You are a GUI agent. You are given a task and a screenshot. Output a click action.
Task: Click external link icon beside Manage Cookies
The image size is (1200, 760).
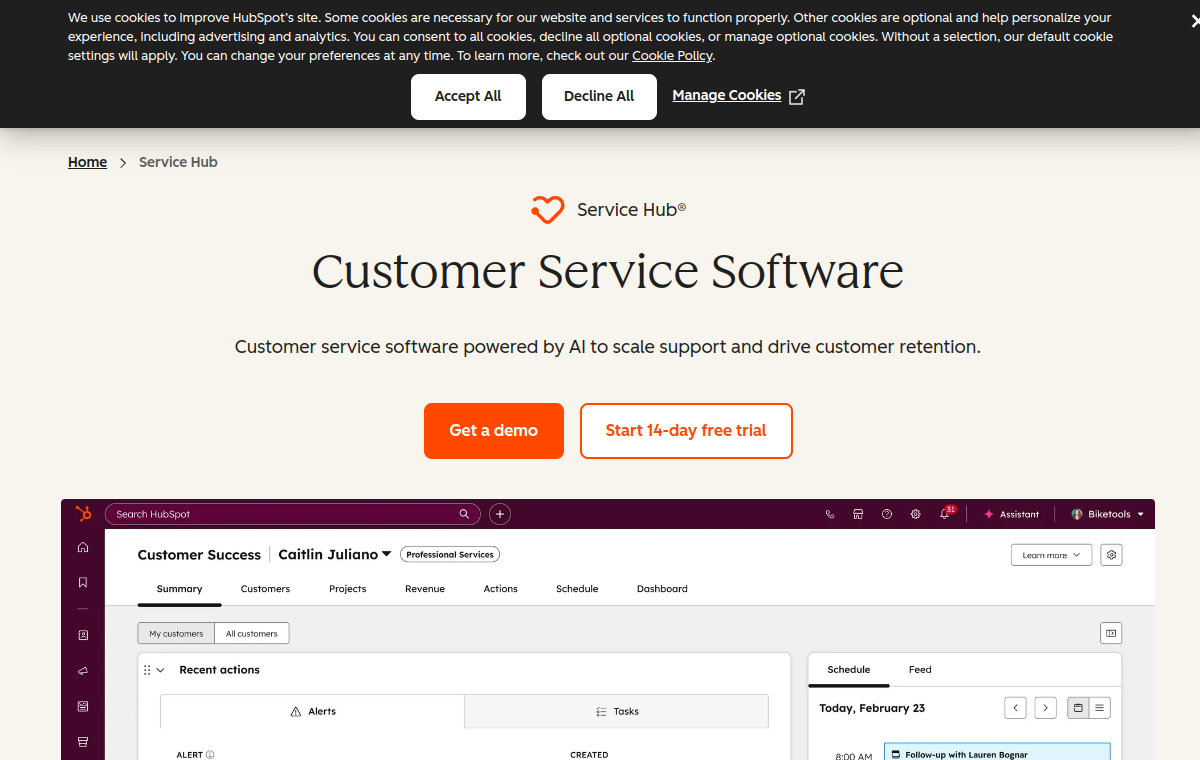[x=797, y=96]
